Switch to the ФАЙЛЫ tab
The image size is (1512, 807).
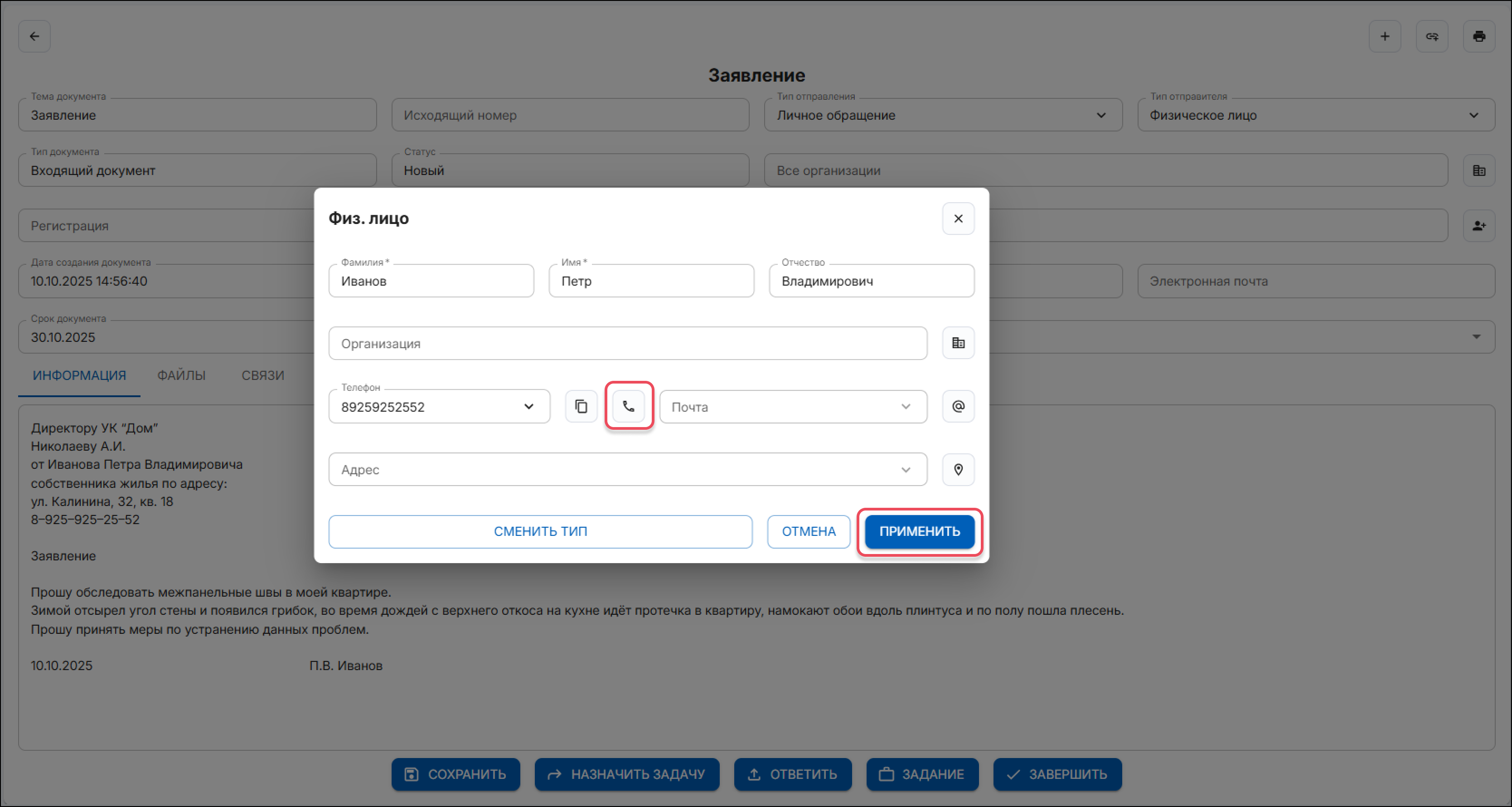point(181,375)
